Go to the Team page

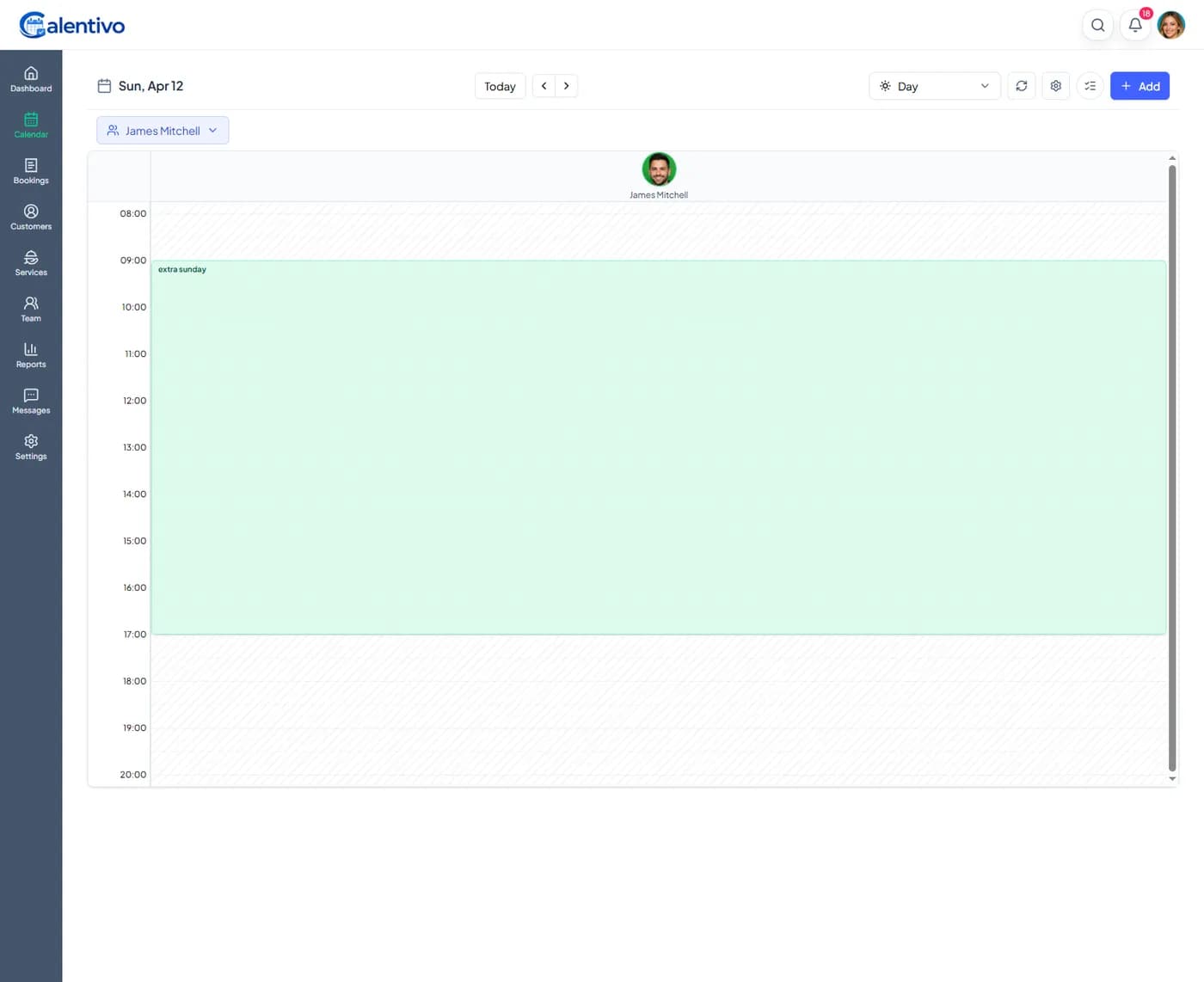(x=31, y=309)
